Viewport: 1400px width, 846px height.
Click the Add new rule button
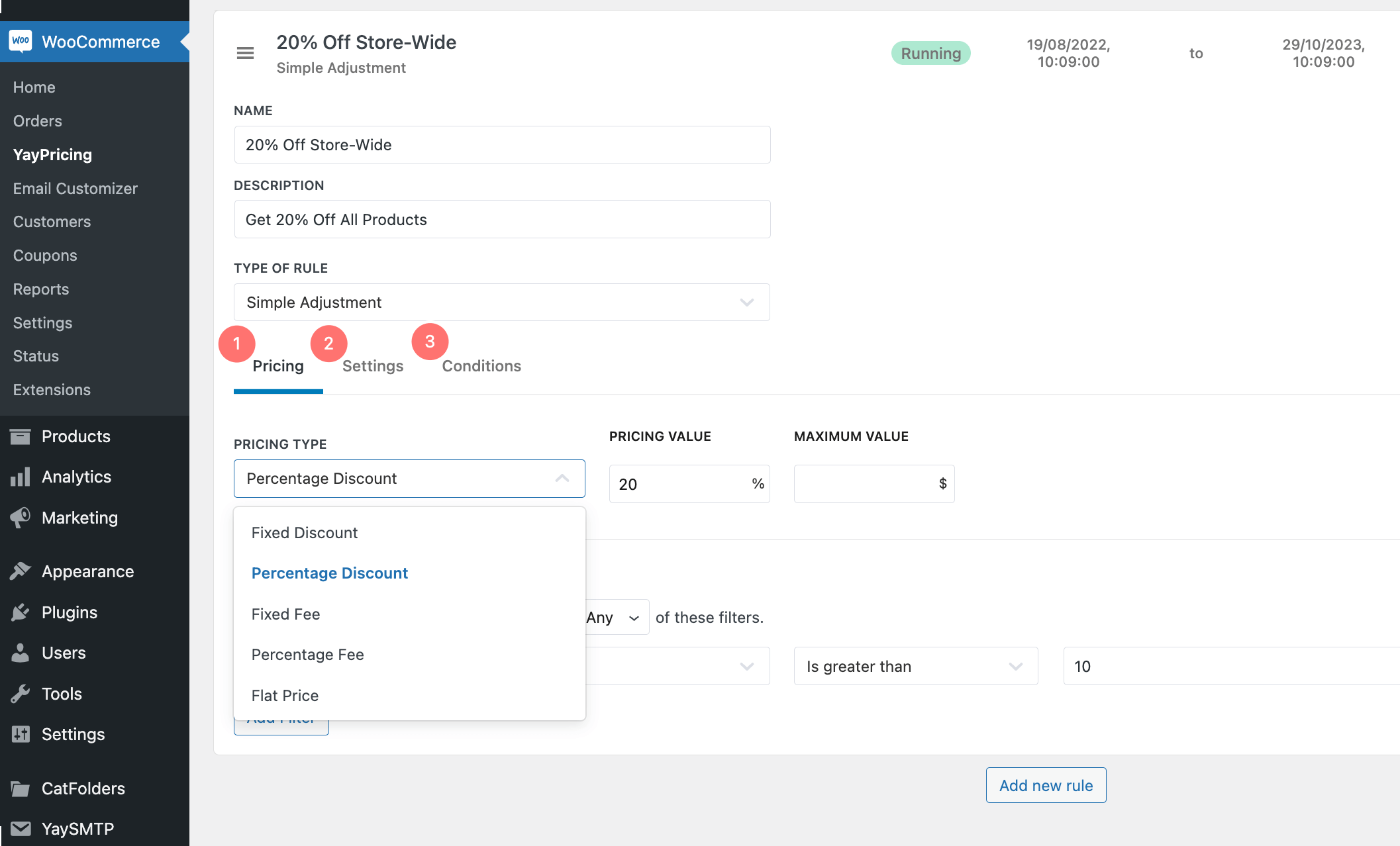[1046, 785]
